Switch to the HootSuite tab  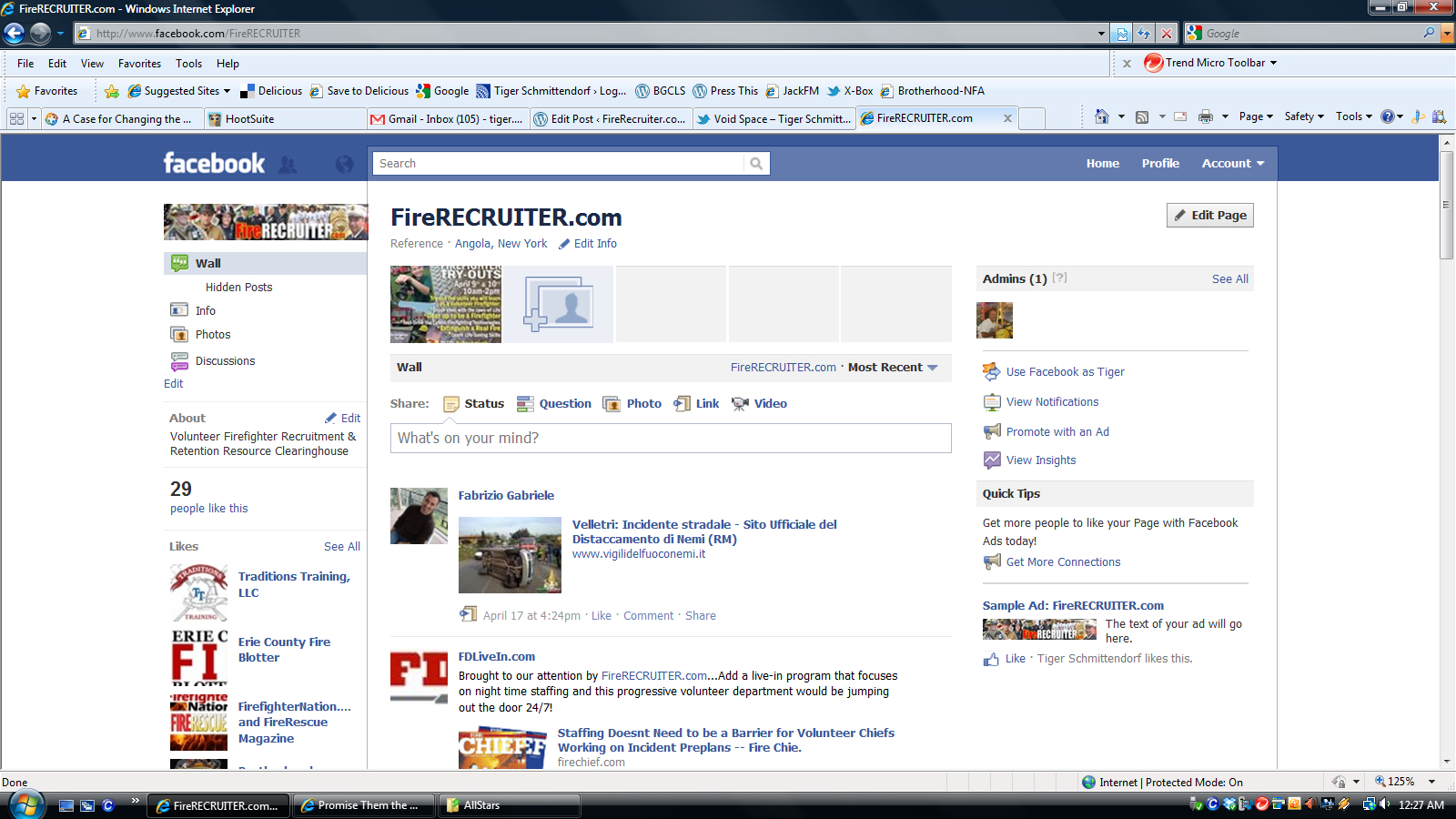285,119
